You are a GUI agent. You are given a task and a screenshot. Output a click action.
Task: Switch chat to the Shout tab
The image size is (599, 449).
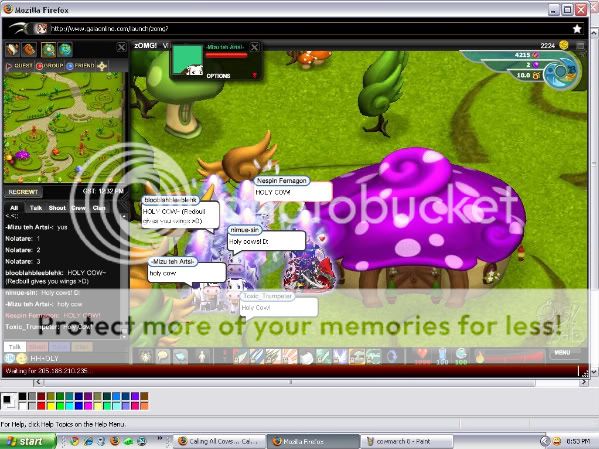point(57,208)
